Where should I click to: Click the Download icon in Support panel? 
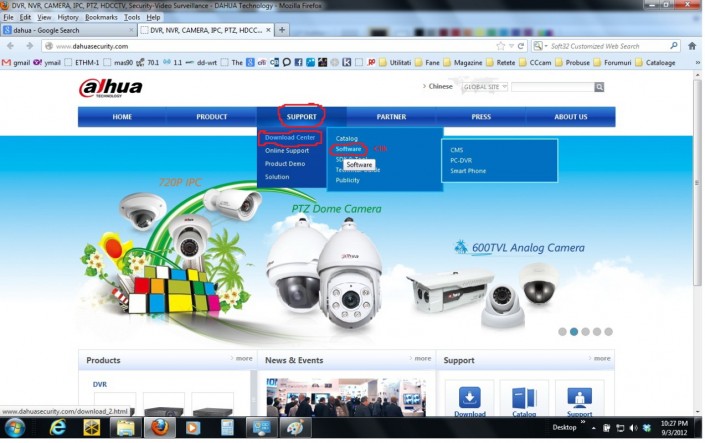pyautogui.click(x=469, y=398)
